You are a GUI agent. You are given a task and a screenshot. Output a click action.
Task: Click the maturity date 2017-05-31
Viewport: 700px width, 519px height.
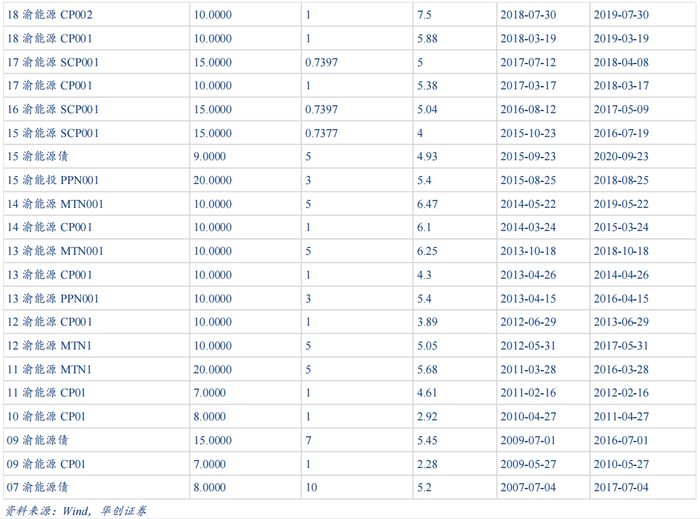click(x=621, y=345)
